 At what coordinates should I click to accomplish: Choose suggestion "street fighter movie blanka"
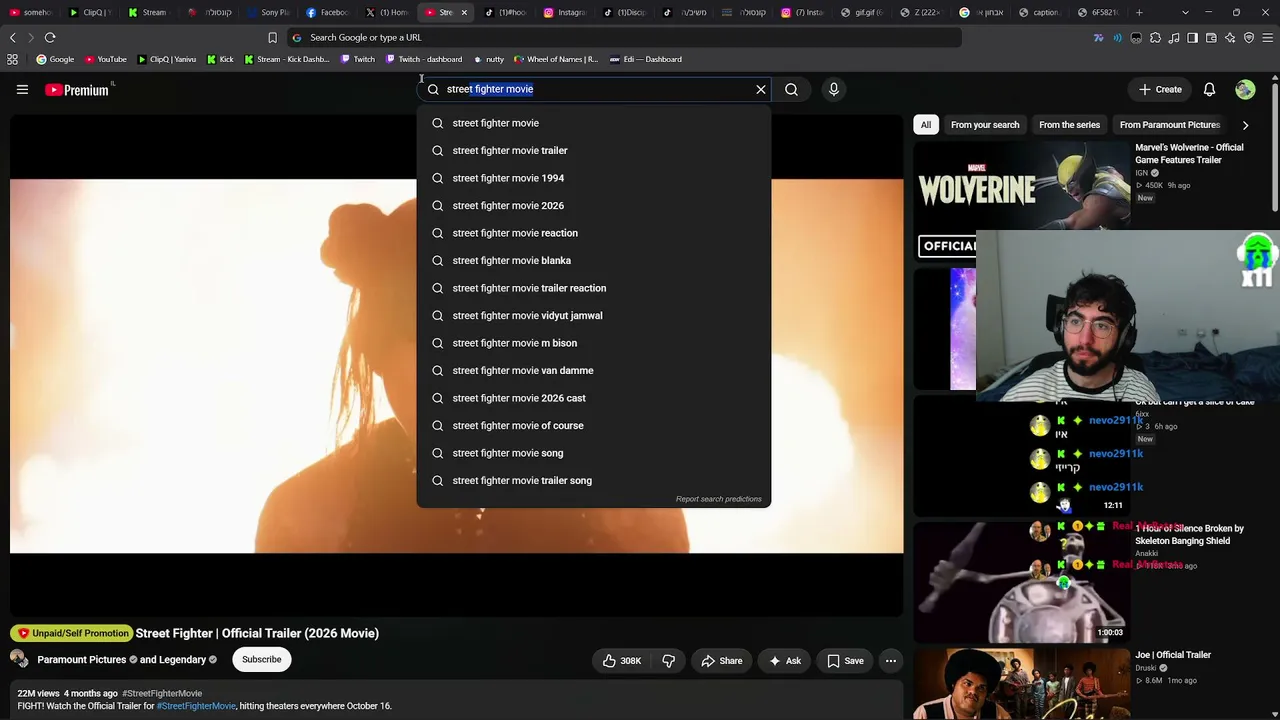pyautogui.click(x=594, y=260)
